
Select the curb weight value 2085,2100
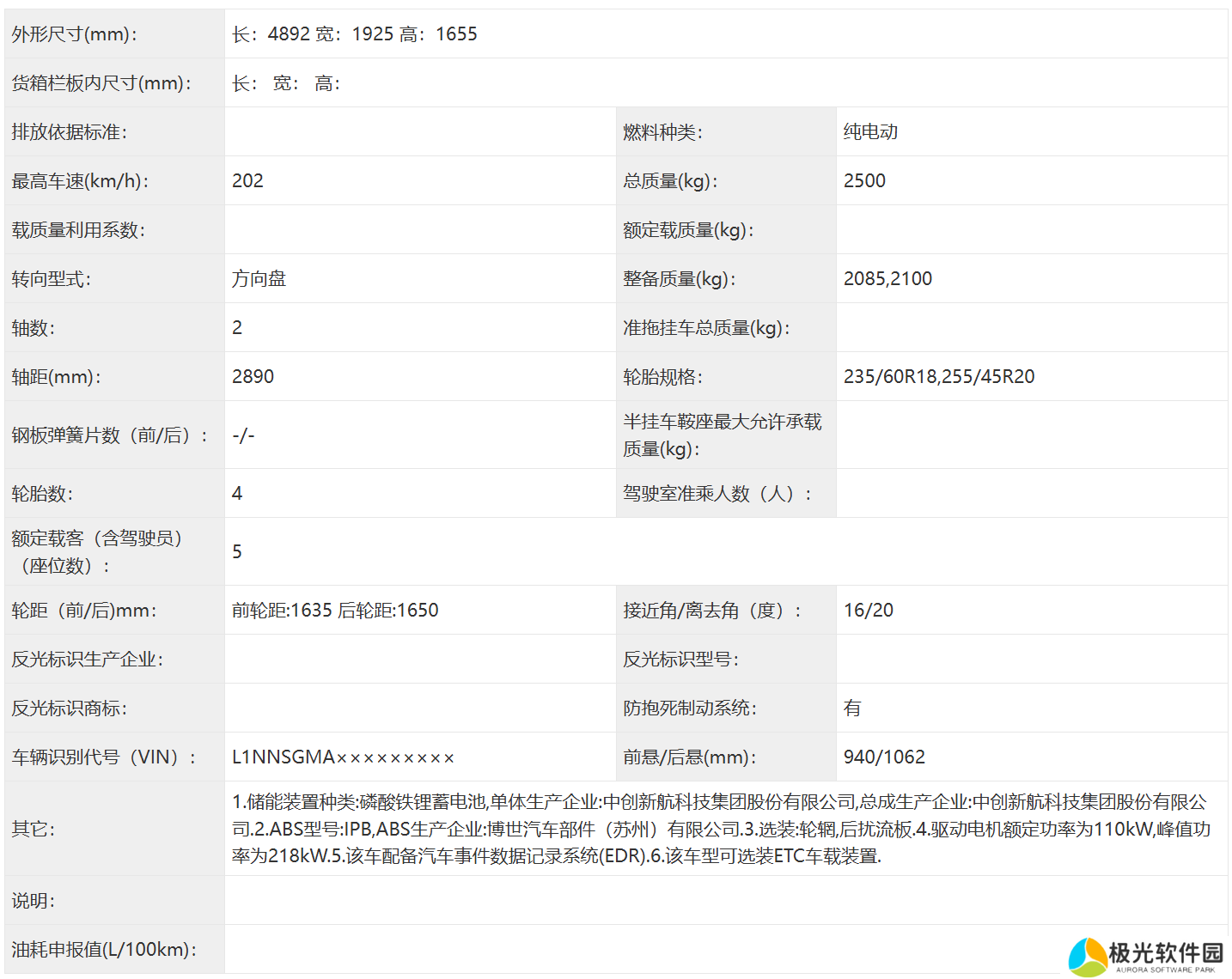tap(887, 279)
